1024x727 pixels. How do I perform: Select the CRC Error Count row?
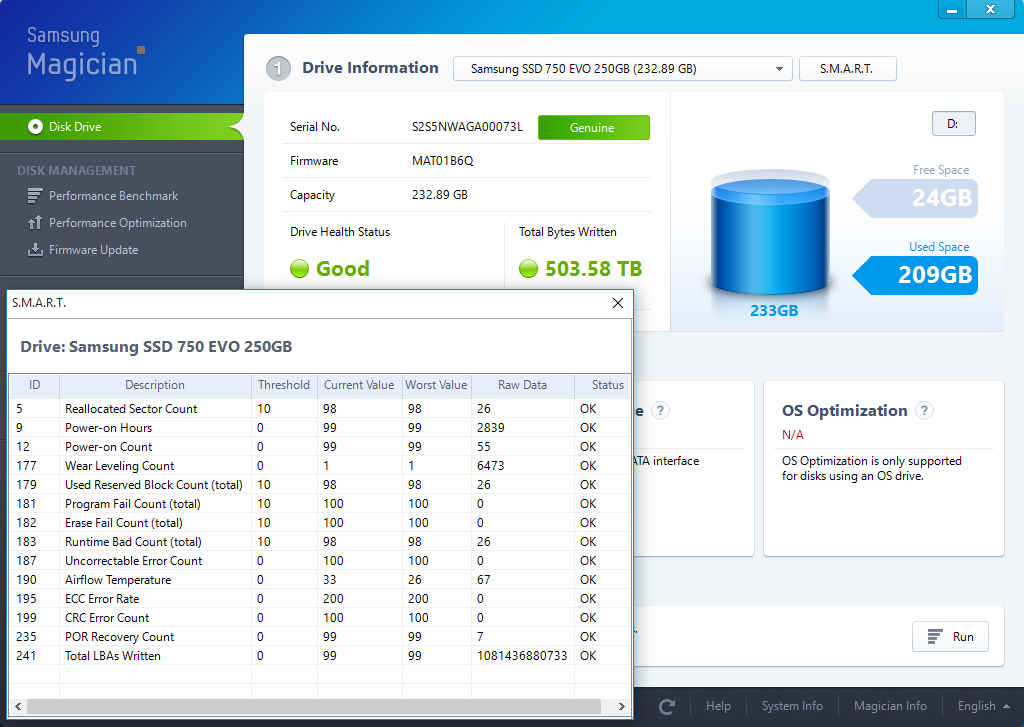tap(320, 617)
